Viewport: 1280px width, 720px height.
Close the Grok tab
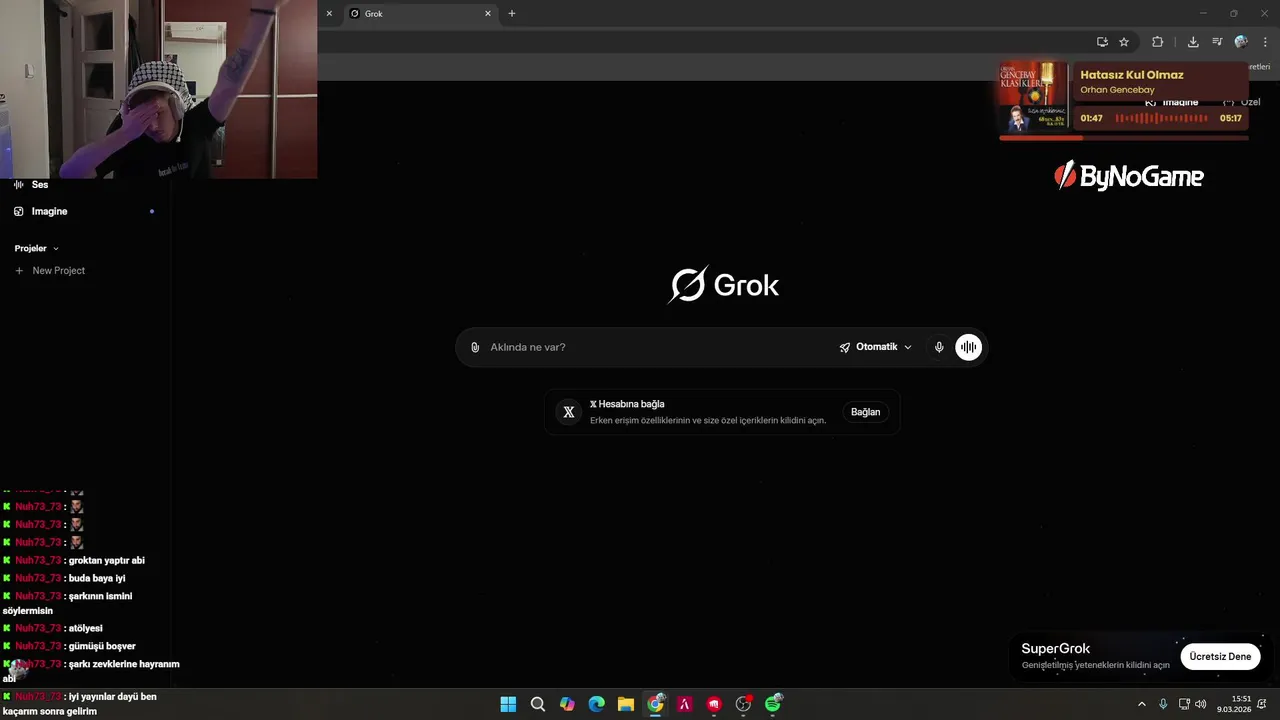point(488,14)
